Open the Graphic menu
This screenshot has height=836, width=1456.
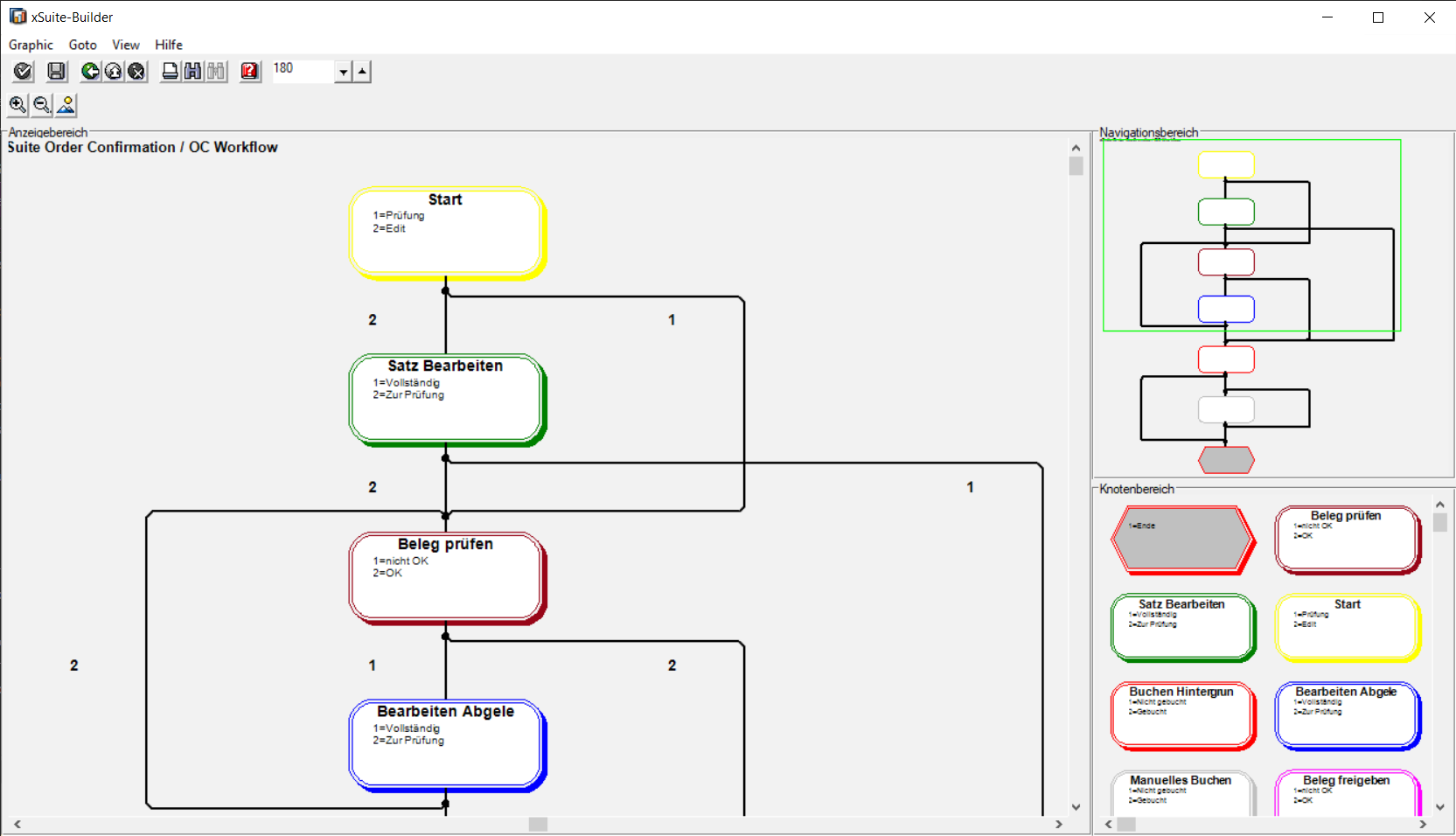(x=31, y=45)
